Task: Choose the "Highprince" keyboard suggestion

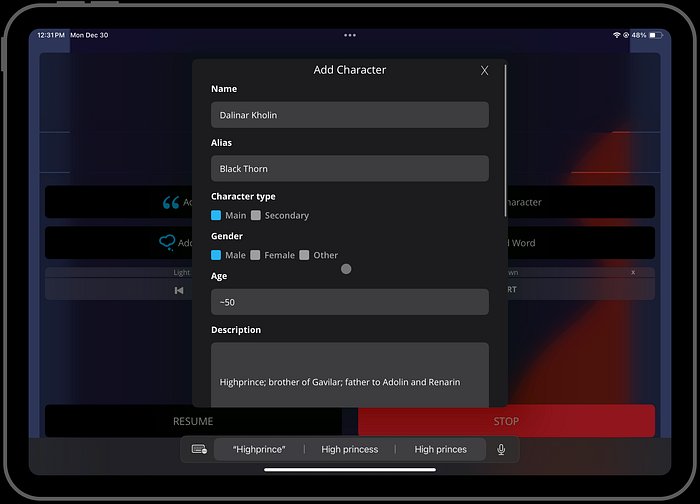Action: coord(259,449)
